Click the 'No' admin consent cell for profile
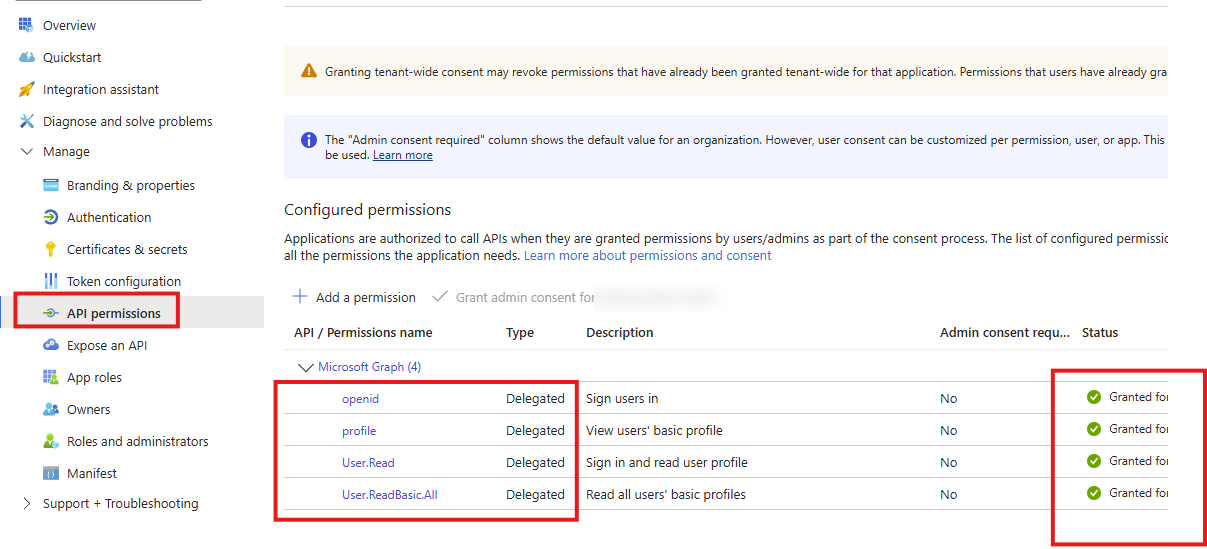This screenshot has height=549, width=1207. tap(949, 430)
